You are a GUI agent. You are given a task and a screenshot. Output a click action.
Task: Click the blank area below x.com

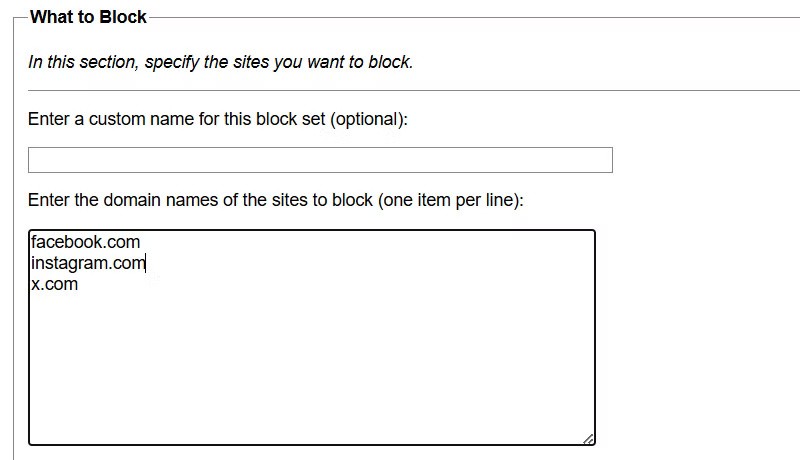click(x=310, y=370)
